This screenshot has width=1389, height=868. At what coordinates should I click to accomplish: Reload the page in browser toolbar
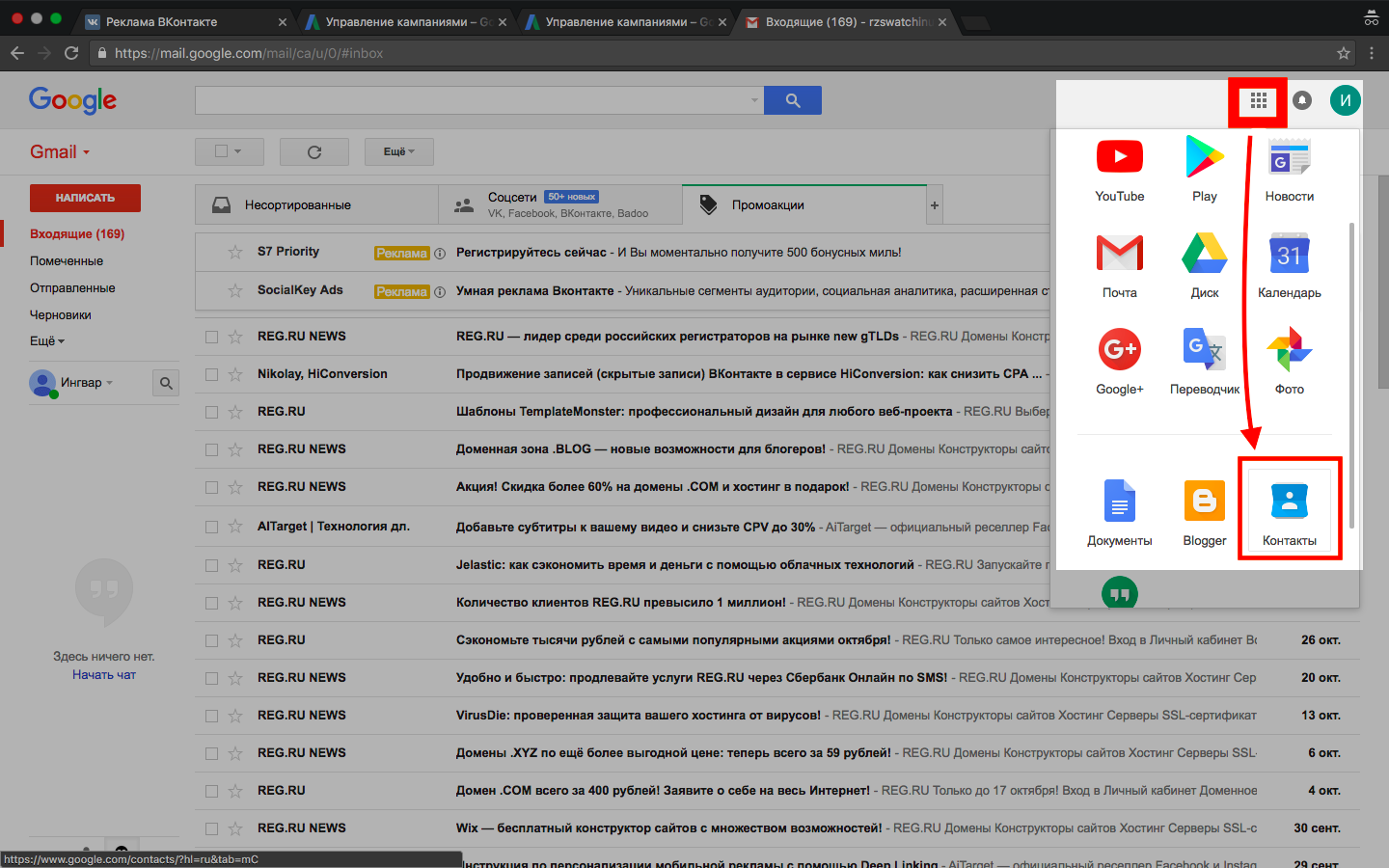(71, 53)
